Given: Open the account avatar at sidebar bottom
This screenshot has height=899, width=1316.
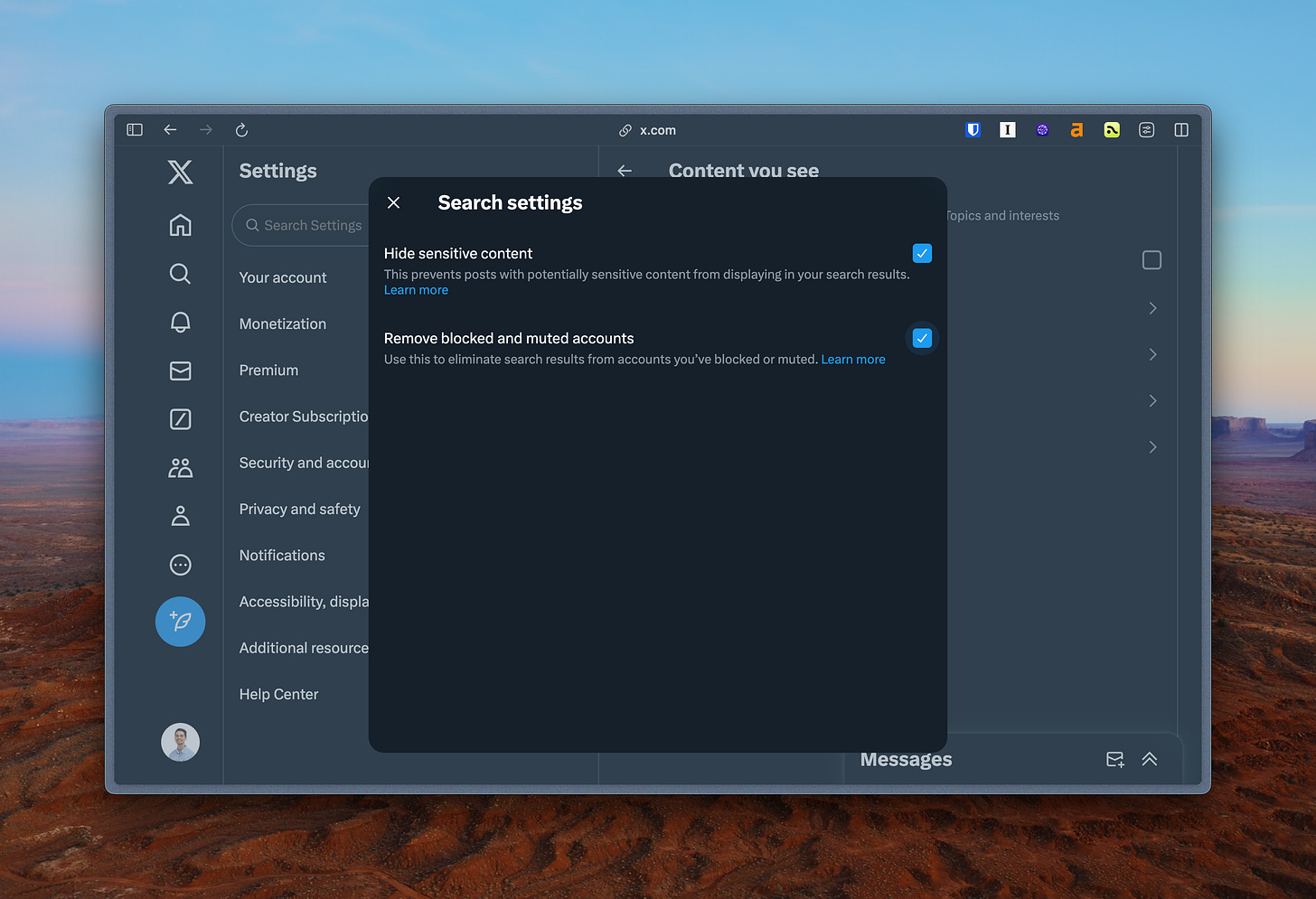Looking at the screenshot, I should tap(181, 743).
